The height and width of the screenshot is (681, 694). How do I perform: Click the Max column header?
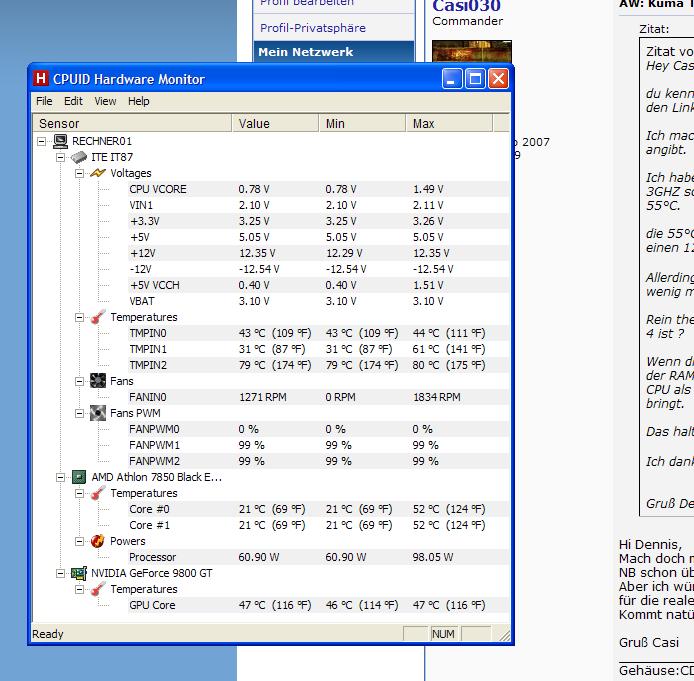point(449,123)
